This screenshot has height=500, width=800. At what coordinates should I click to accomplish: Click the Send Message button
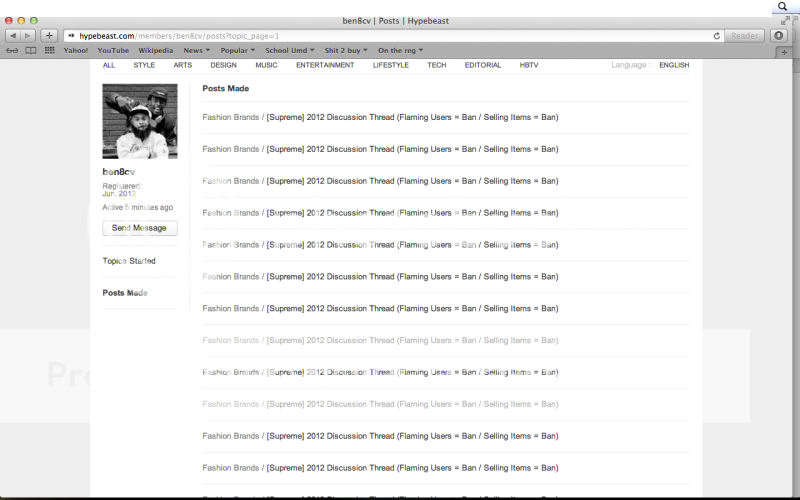tap(140, 228)
